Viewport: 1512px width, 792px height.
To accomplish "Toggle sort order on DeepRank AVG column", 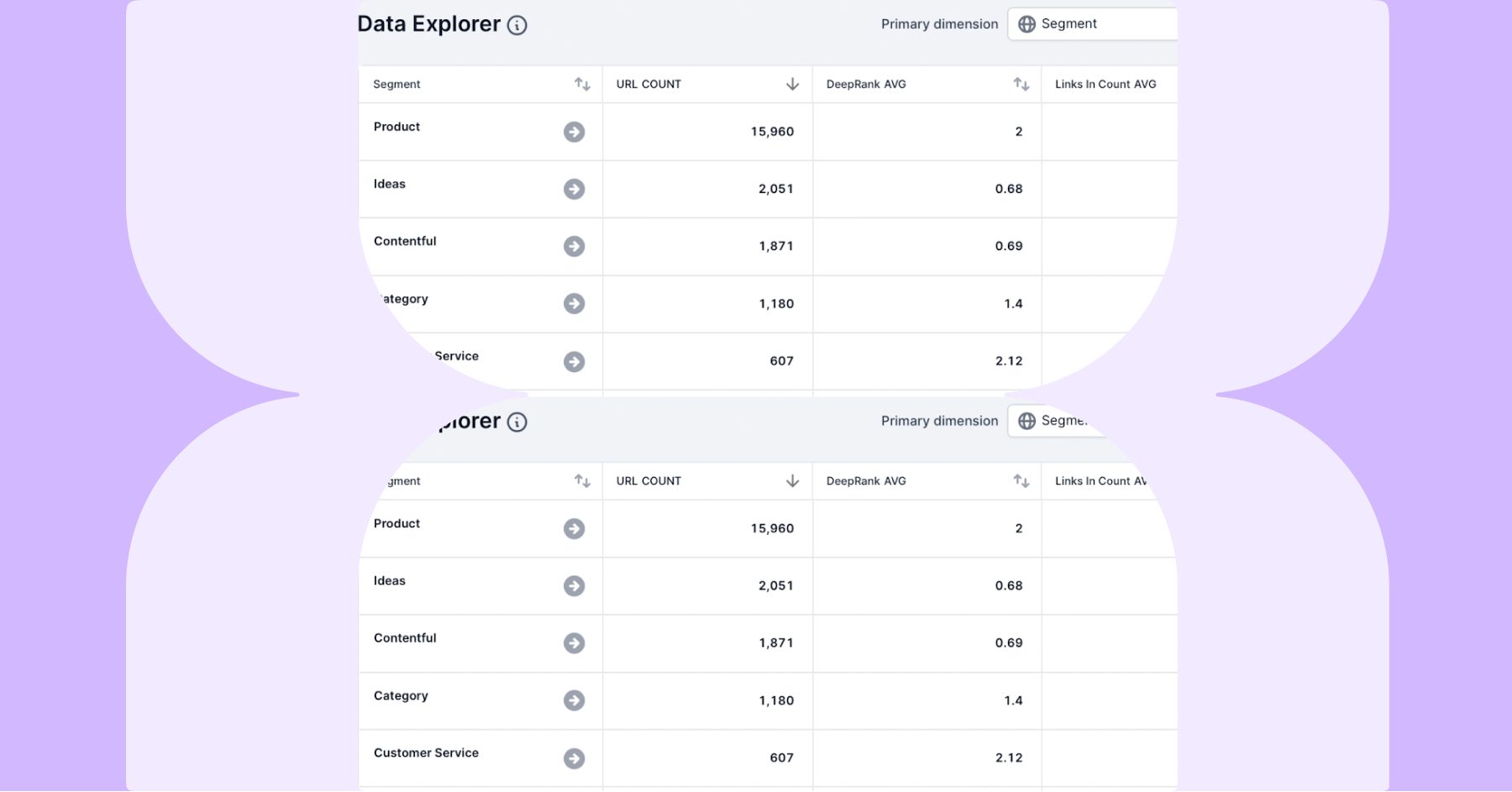I will click(x=1021, y=84).
